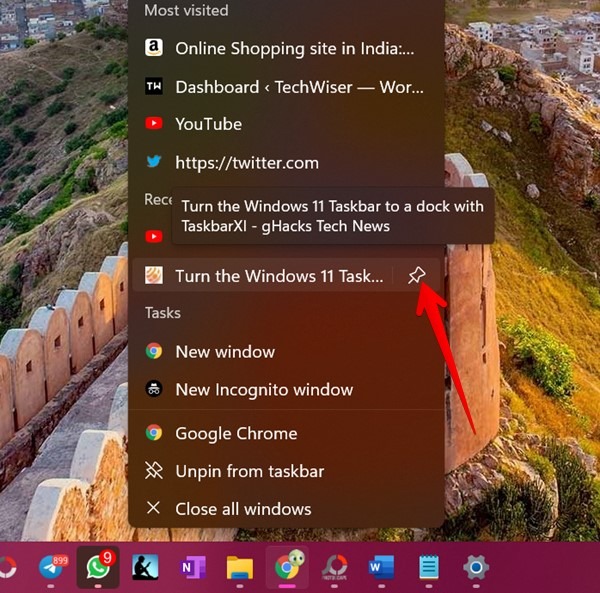600x593 pixels.
Task: Click the TaskbarXI gHacks tooltip text
Action: pos(333,216)
